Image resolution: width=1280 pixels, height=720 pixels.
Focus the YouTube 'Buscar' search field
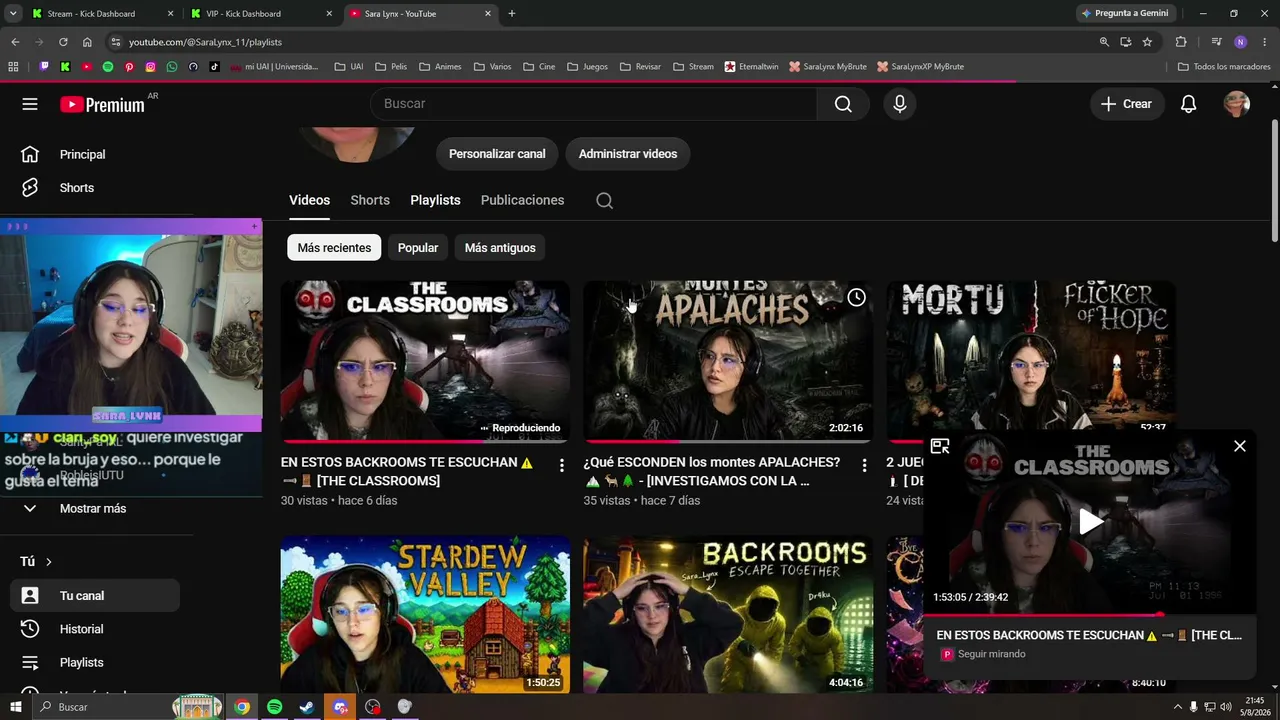coord(594,104)
